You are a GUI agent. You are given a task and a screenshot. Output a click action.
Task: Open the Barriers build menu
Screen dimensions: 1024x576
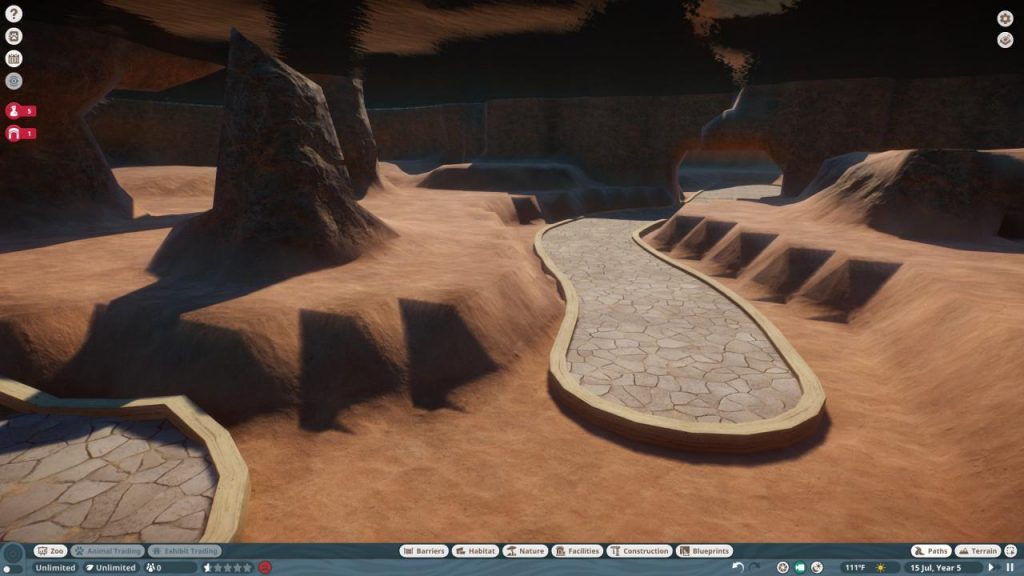tap(424, 551)
